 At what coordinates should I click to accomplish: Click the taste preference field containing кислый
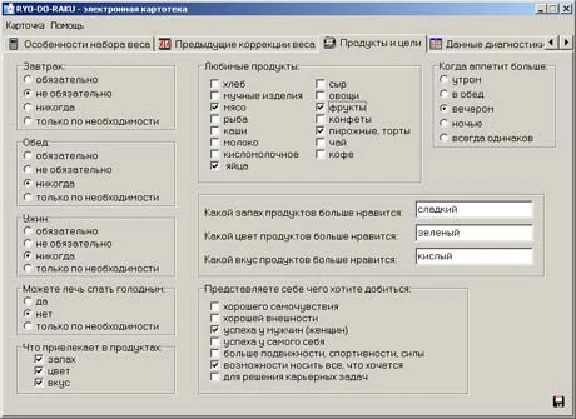point(474,256)
